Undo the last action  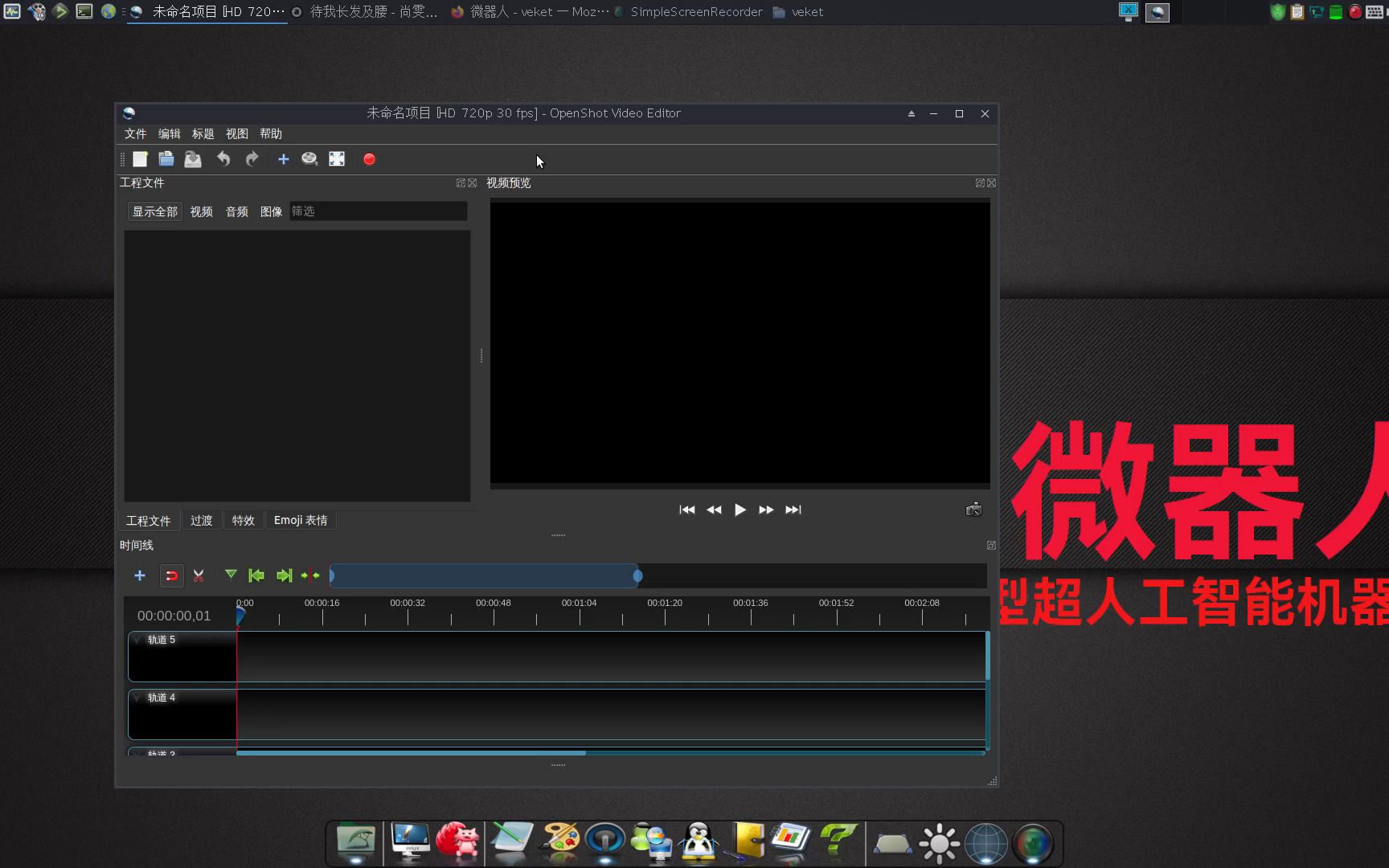click(223, 159)
